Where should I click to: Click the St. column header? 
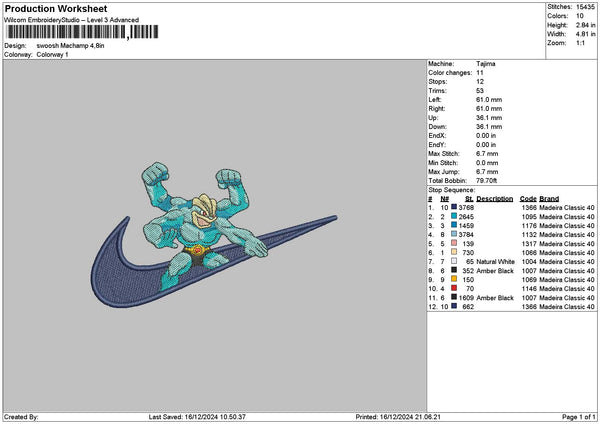click(469, 199)
